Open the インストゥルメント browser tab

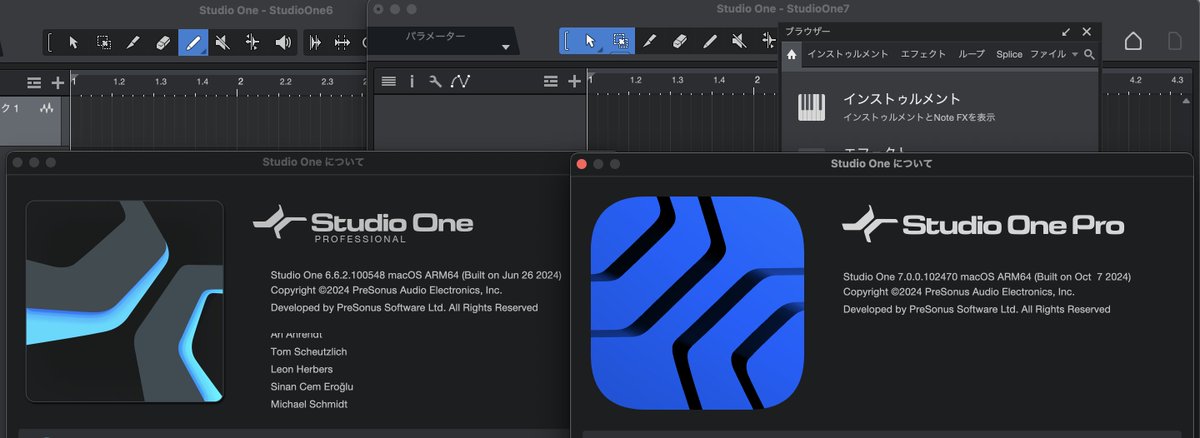[848, 54]
